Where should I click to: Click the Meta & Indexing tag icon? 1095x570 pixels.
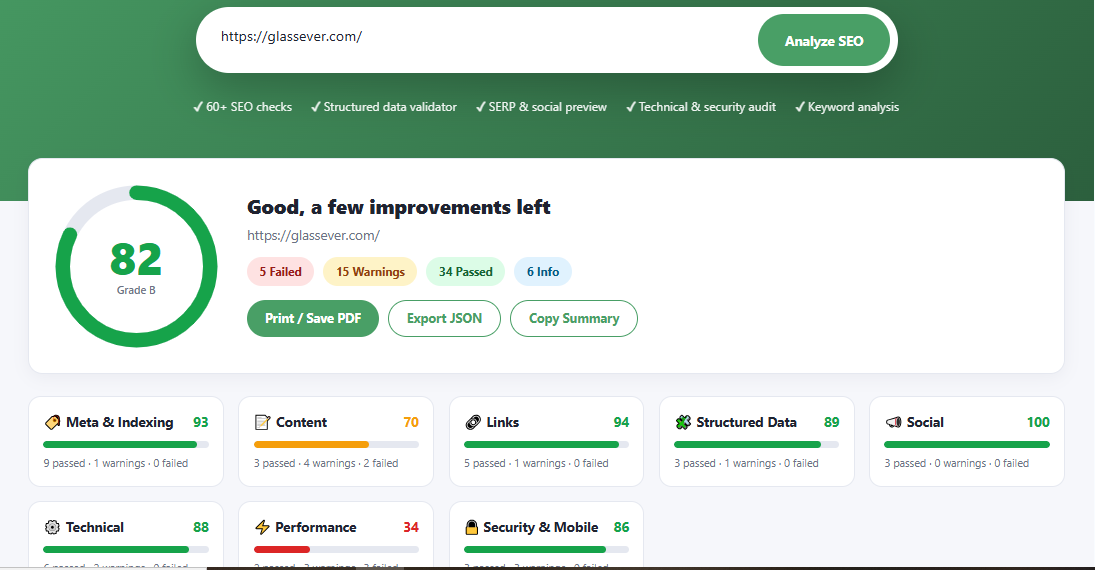tap(52, 422)
